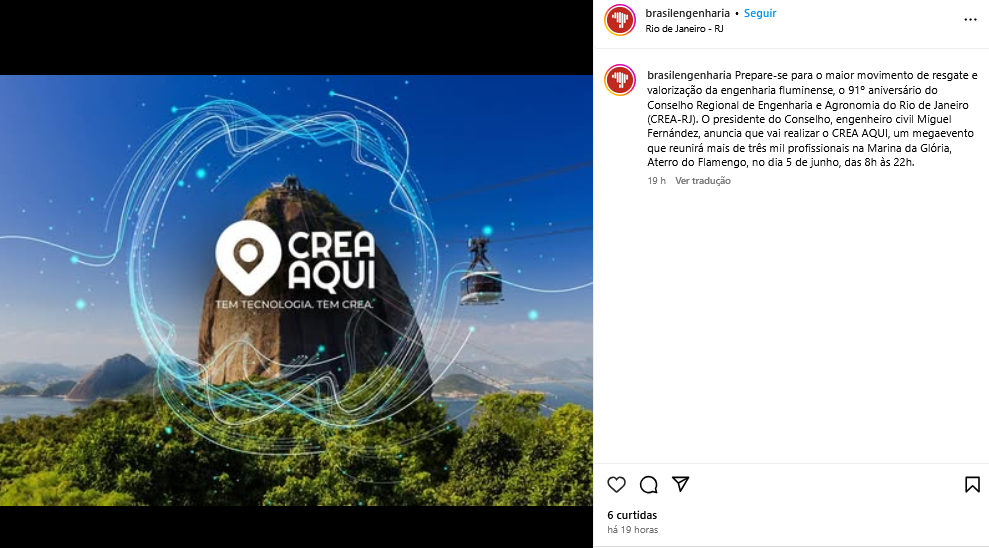Screen dimensions: 989x548
Task: Open comments with the speech bubble icon
Action: (648, 484)
